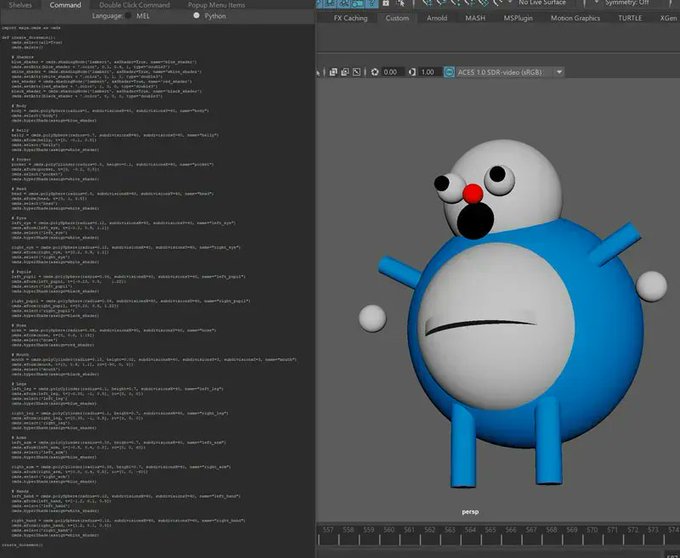The image size is (680, 558).
Task: Click frame 557 on the time slider
Action: pyautogui.click(x=328, y=530)
